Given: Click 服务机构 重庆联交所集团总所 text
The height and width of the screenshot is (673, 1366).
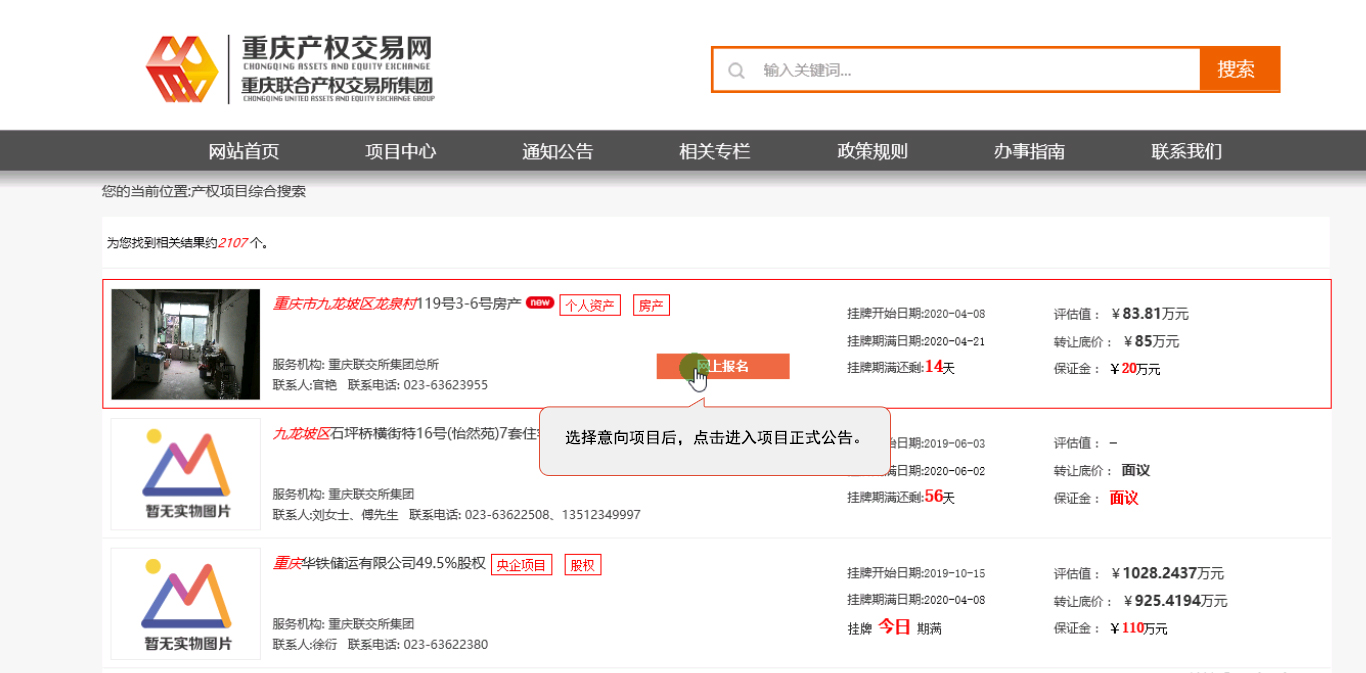Looking at the screenshot, I should pyautogui.click(x=355, y=364).
